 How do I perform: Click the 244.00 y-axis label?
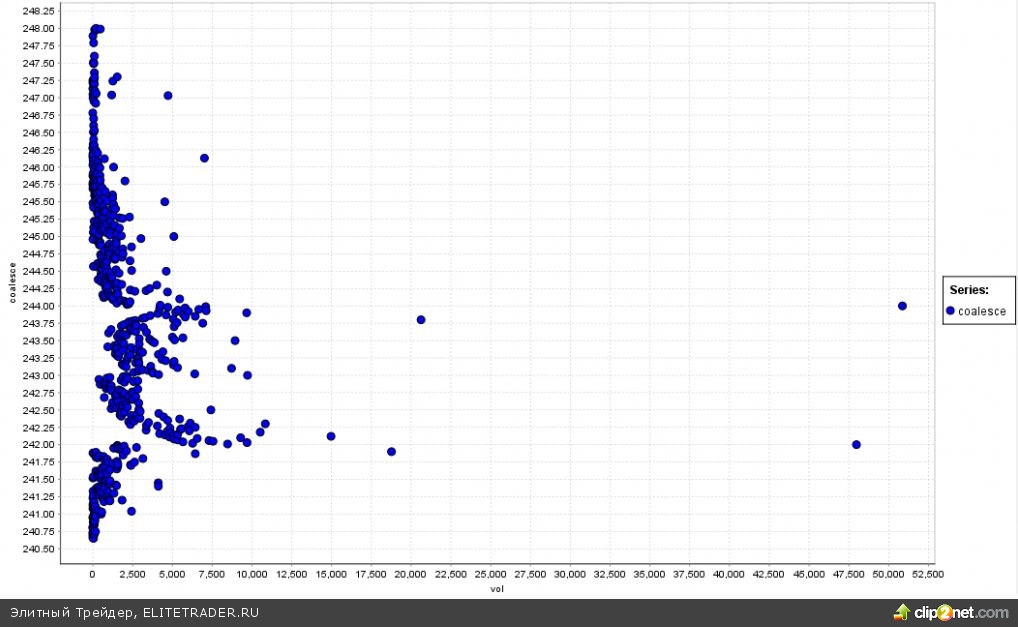point(38,306)
